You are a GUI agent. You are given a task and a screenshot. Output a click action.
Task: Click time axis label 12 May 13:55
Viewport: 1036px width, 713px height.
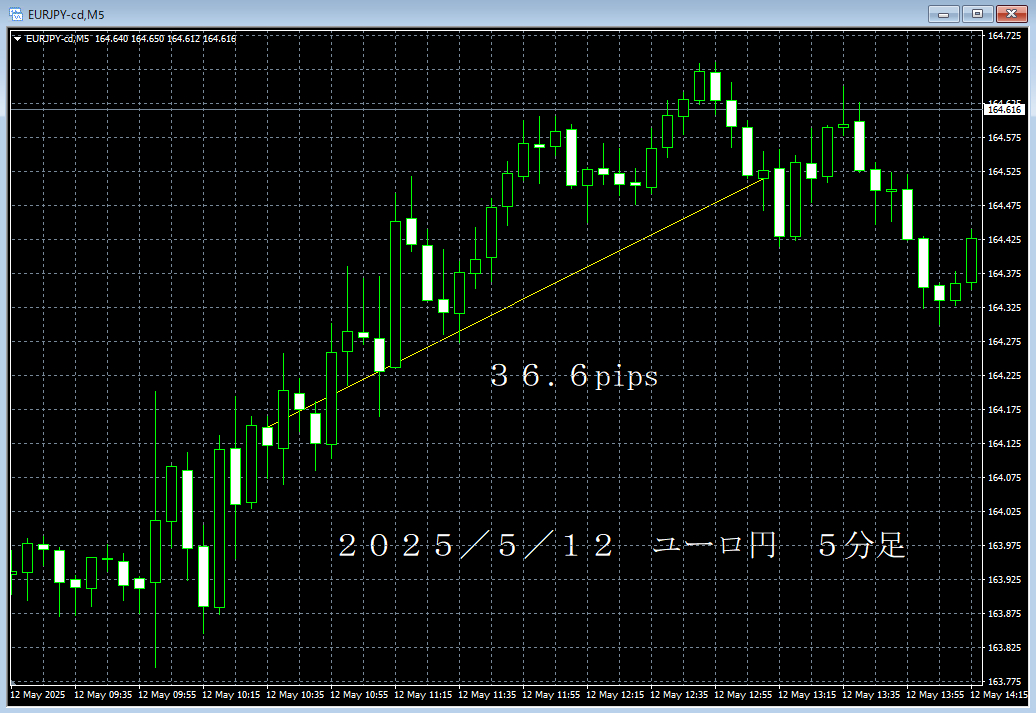point(935,694)
